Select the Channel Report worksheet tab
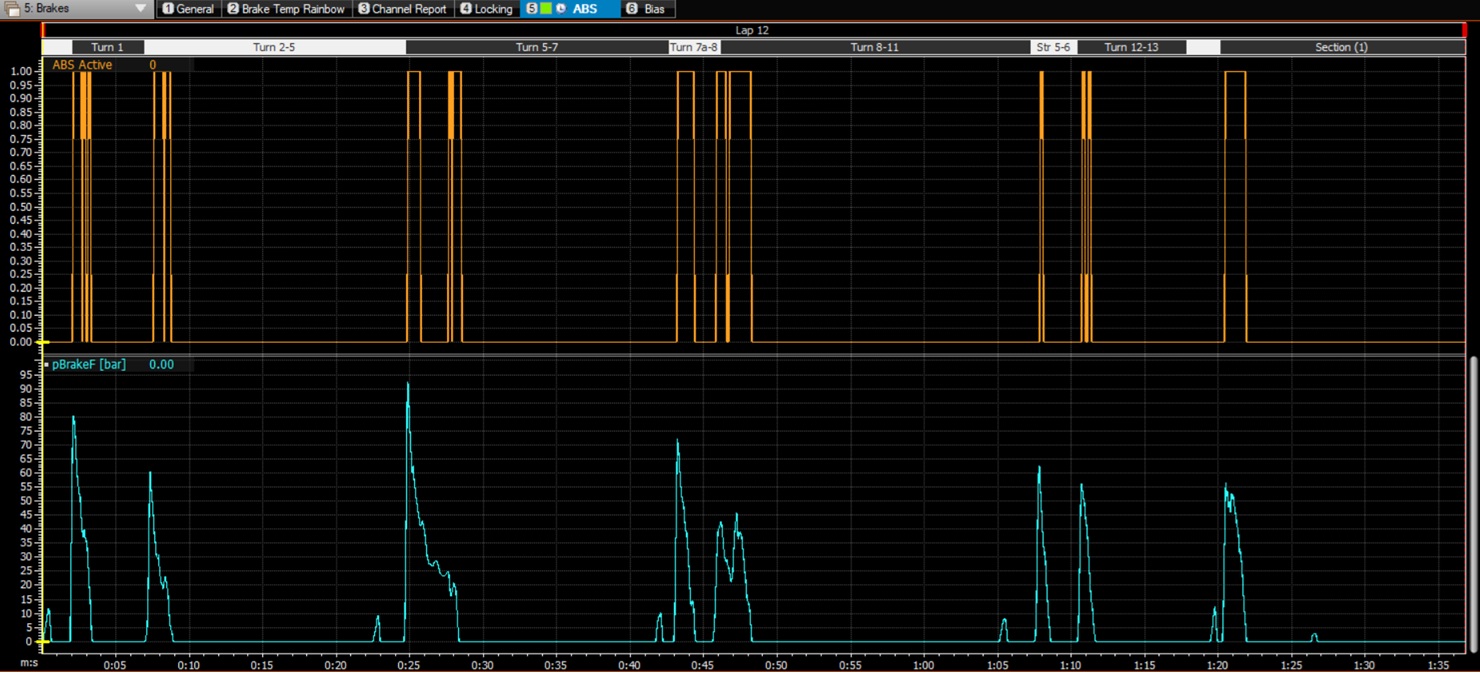Image resolution: width=1480 pixels, height=680 pixels. [409, 9]
